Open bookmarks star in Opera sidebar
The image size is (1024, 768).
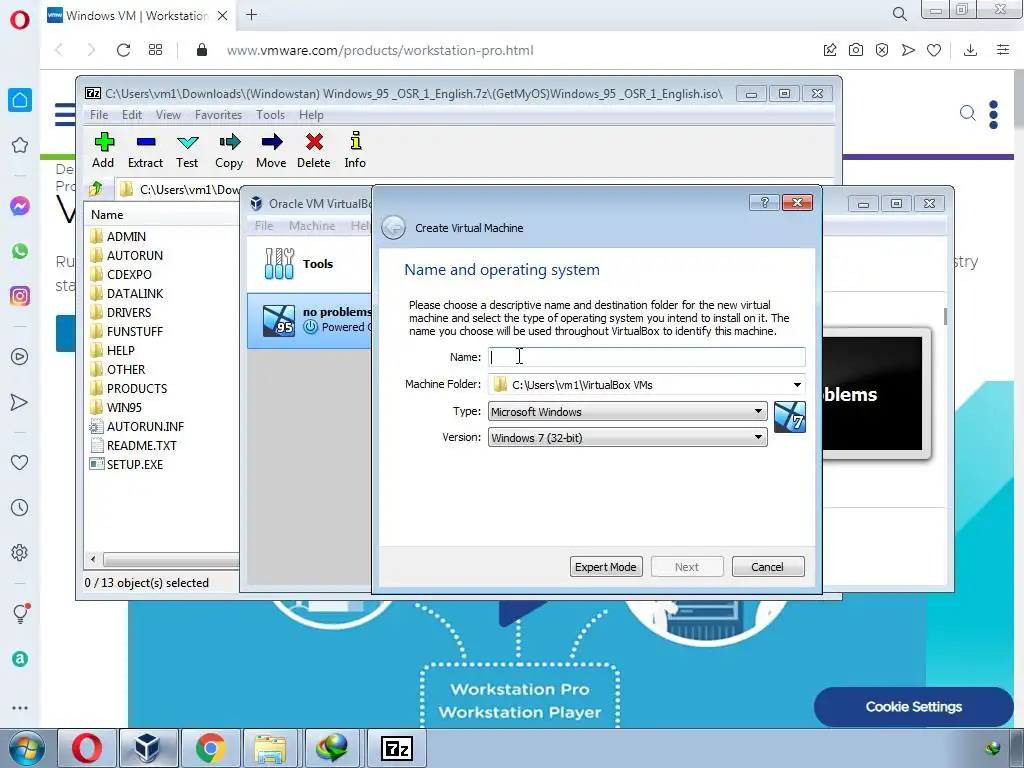click(x=20, y=145)
